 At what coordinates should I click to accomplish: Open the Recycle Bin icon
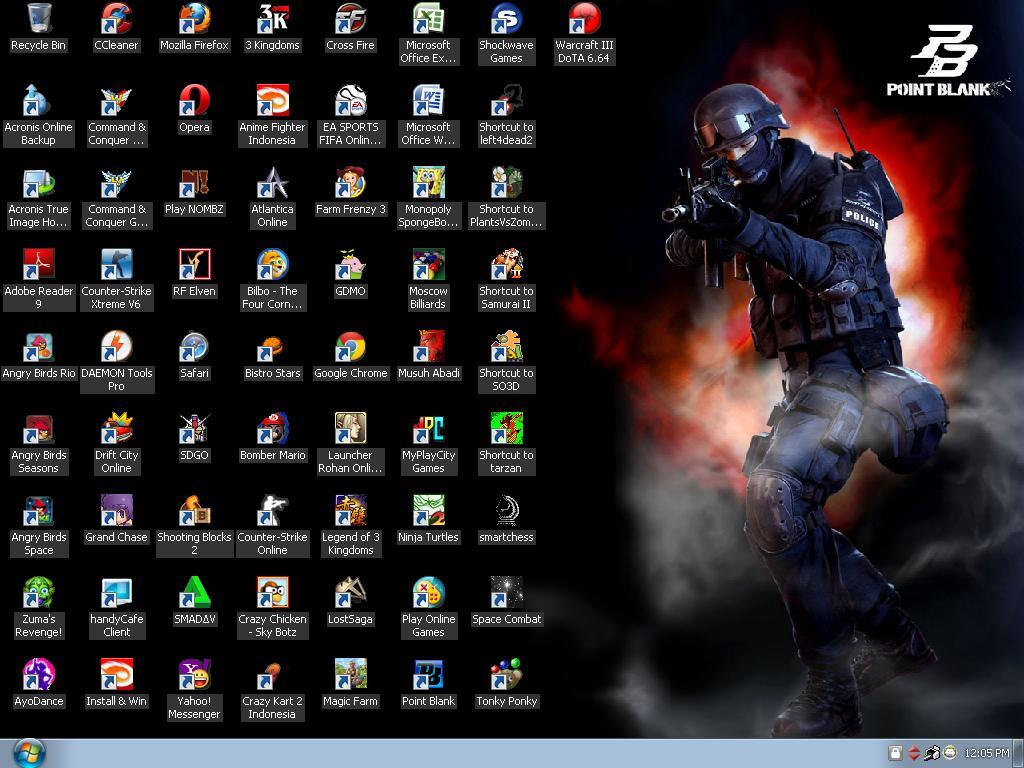pos(39,18)
